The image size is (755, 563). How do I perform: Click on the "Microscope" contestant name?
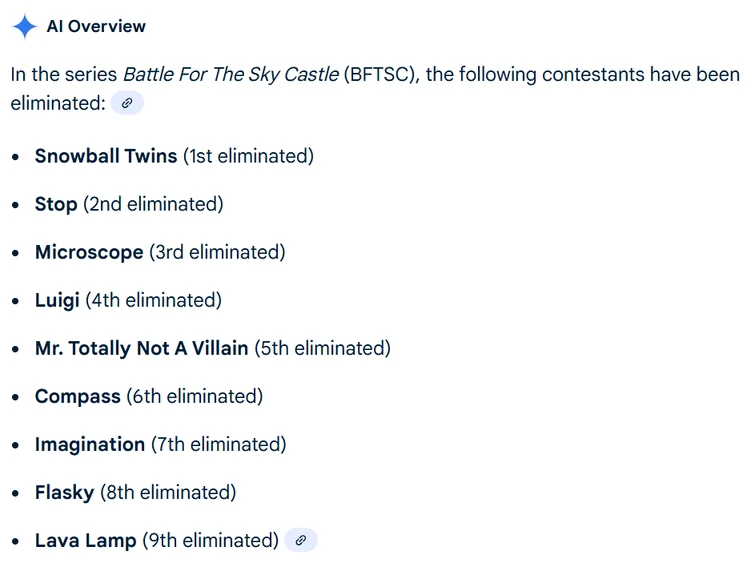tap(89, 252)
